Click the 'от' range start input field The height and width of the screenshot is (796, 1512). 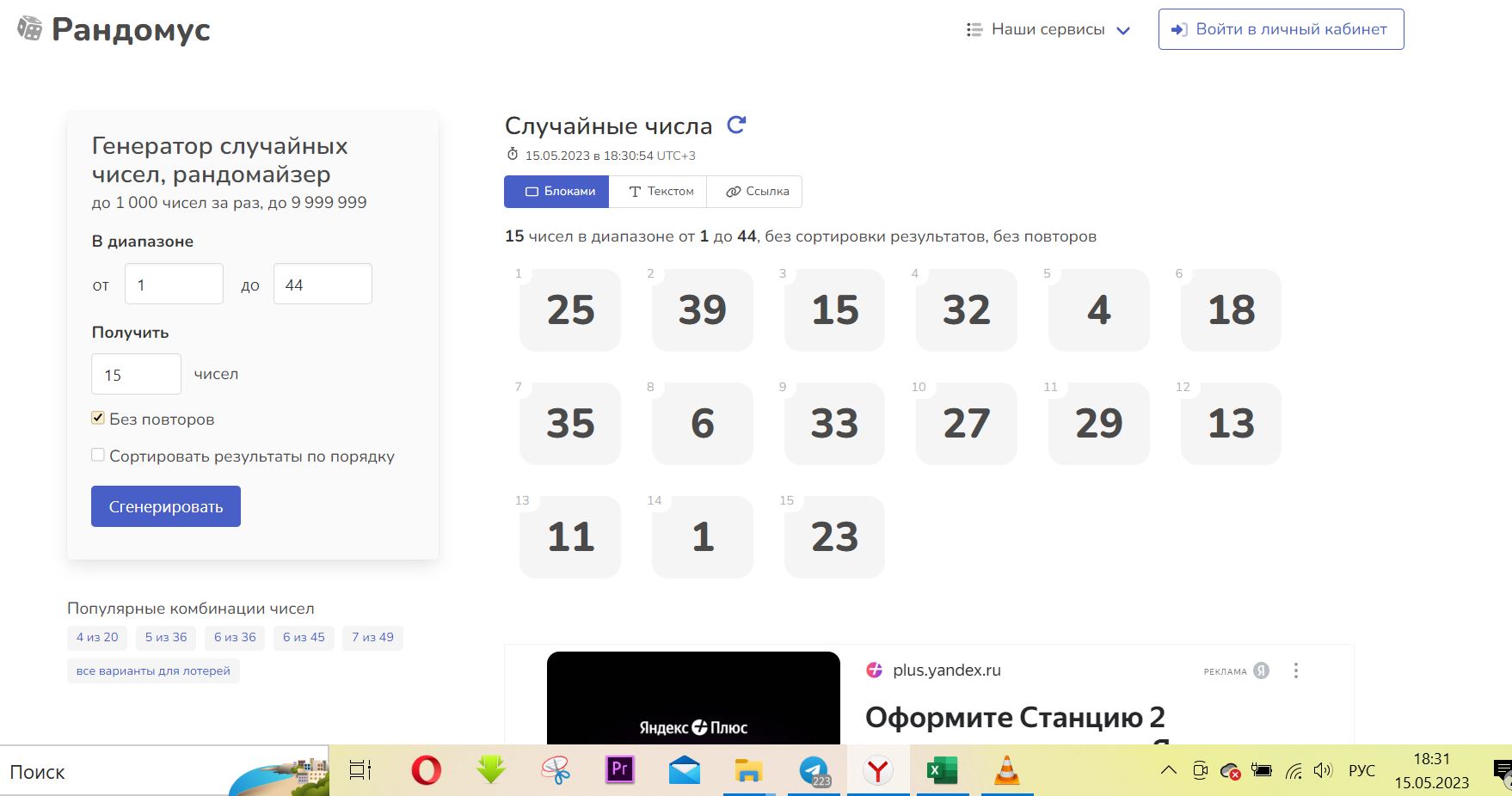(174, 284)
